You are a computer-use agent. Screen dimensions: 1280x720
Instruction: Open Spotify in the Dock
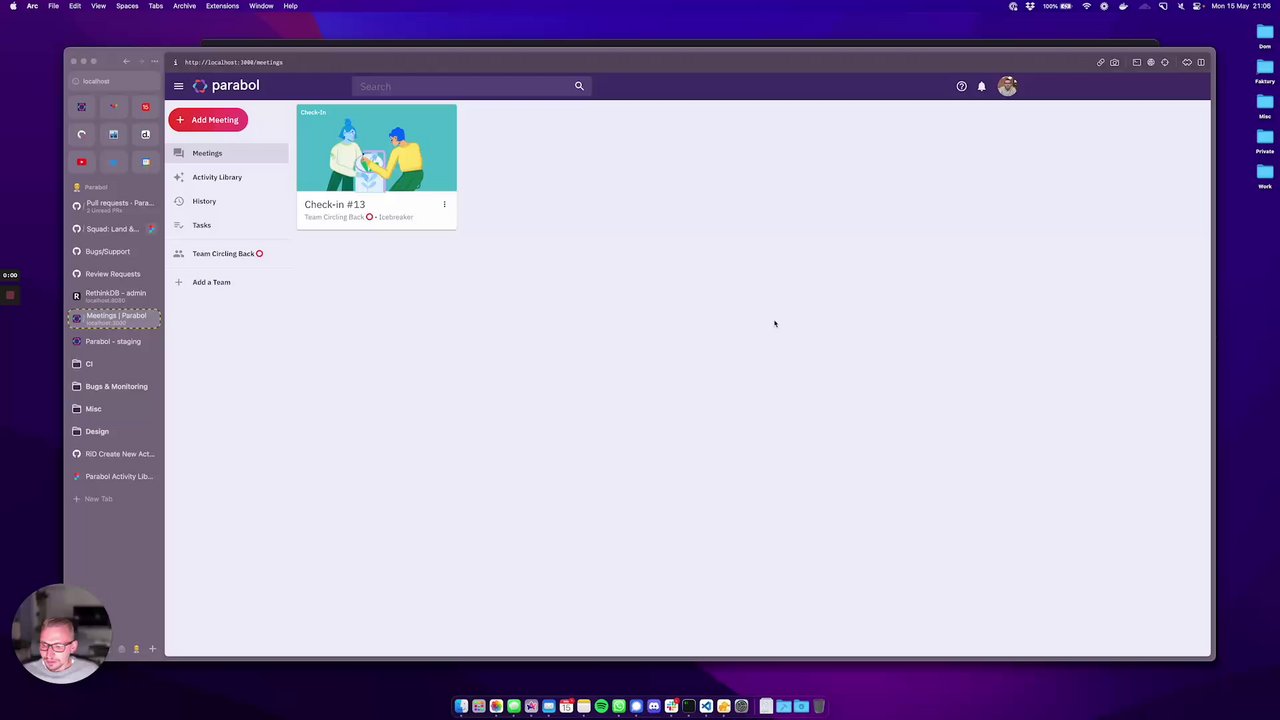point(601,706)
